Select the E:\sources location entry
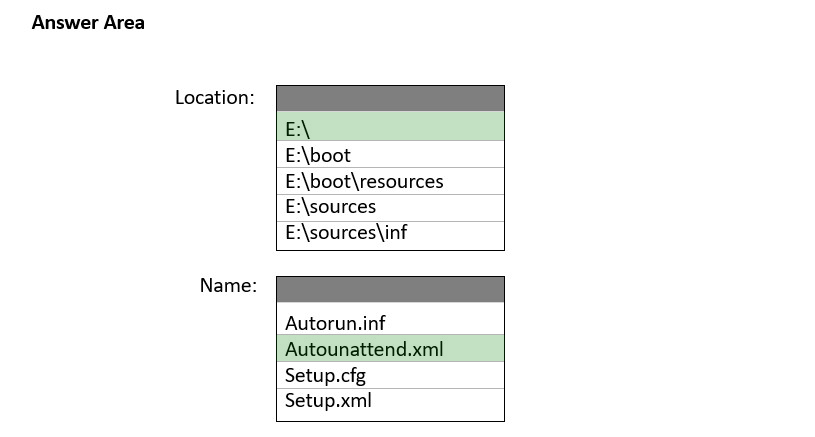This screenshot has width=815, height=437. tap(390, 208)
